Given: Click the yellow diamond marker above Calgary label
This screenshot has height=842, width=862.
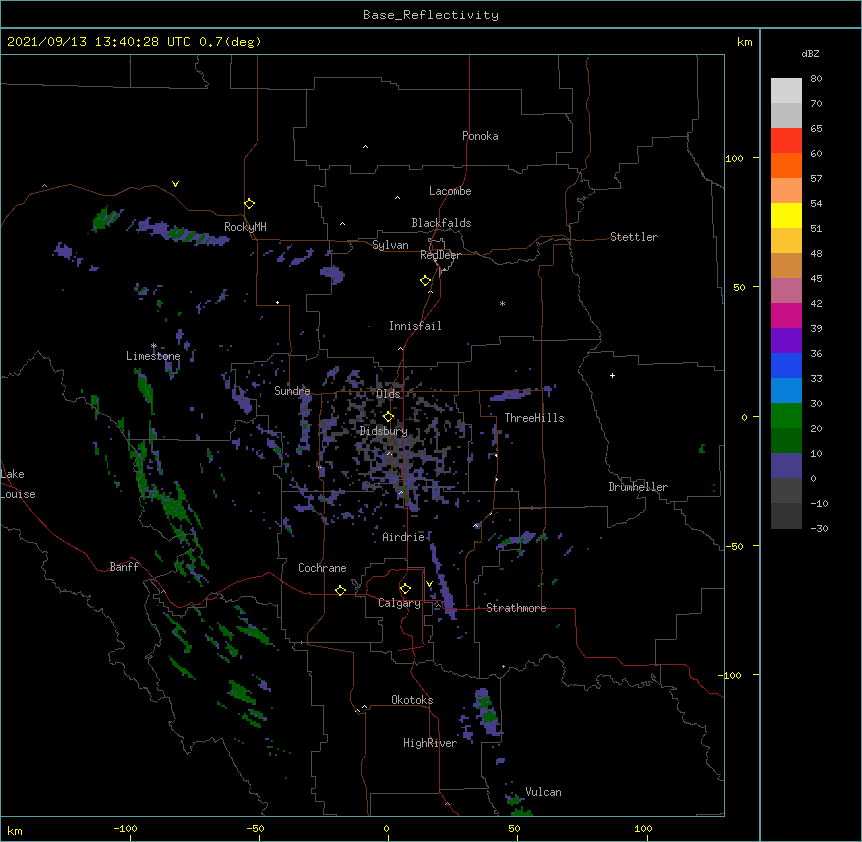Looking at the screenshot, I should (405, 588).
